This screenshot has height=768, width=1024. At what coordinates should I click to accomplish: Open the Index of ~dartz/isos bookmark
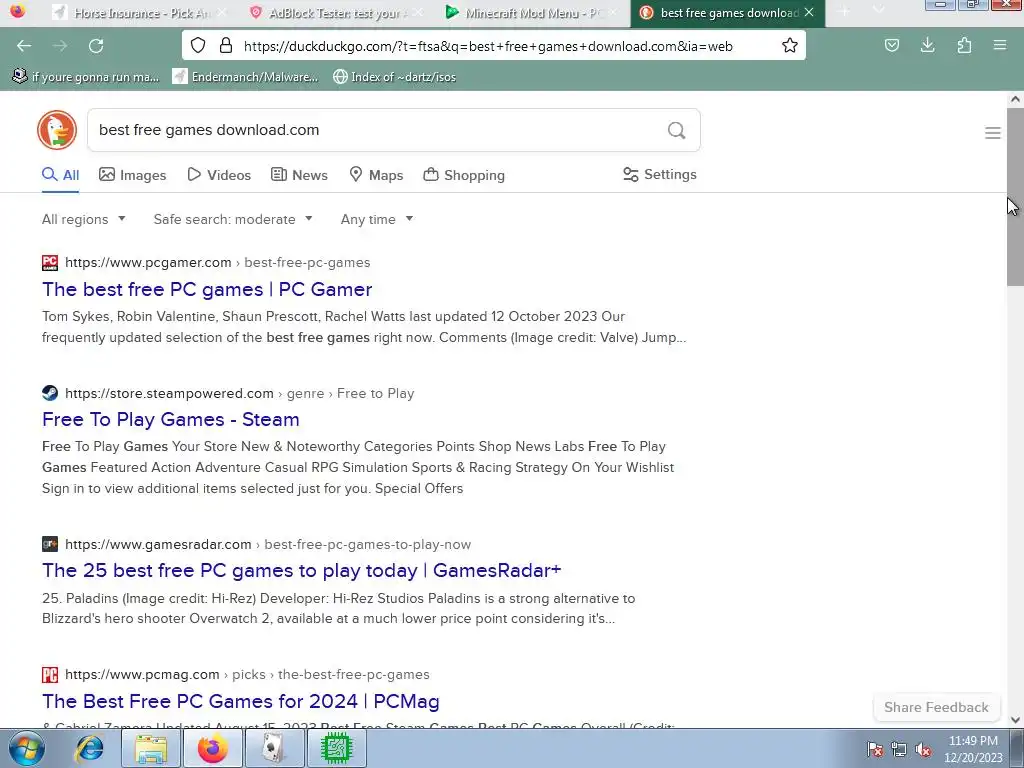(x=394, y=76)
